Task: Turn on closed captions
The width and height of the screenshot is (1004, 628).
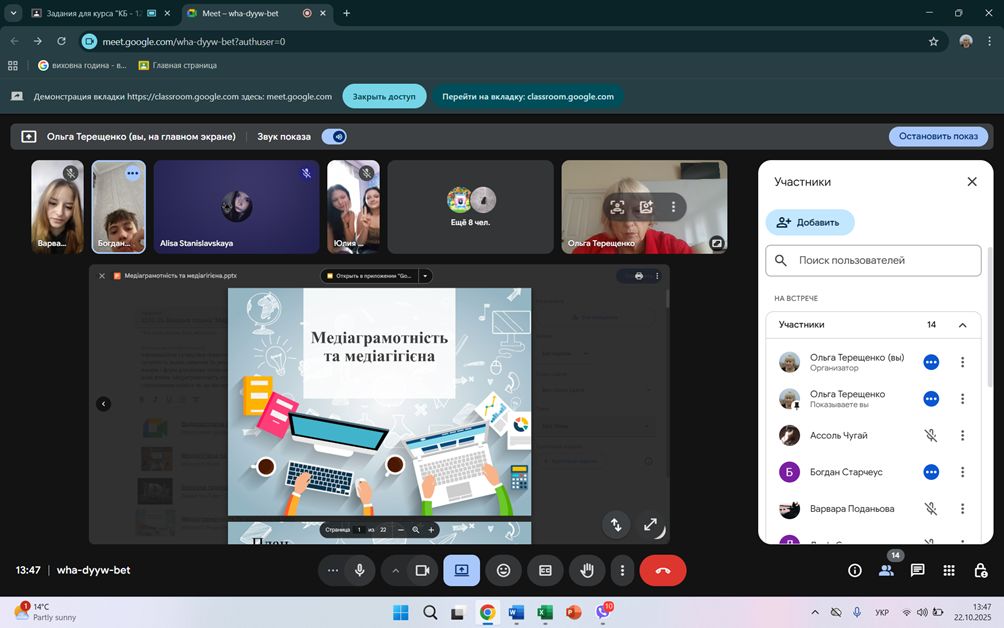Action: tap(545, 570)
